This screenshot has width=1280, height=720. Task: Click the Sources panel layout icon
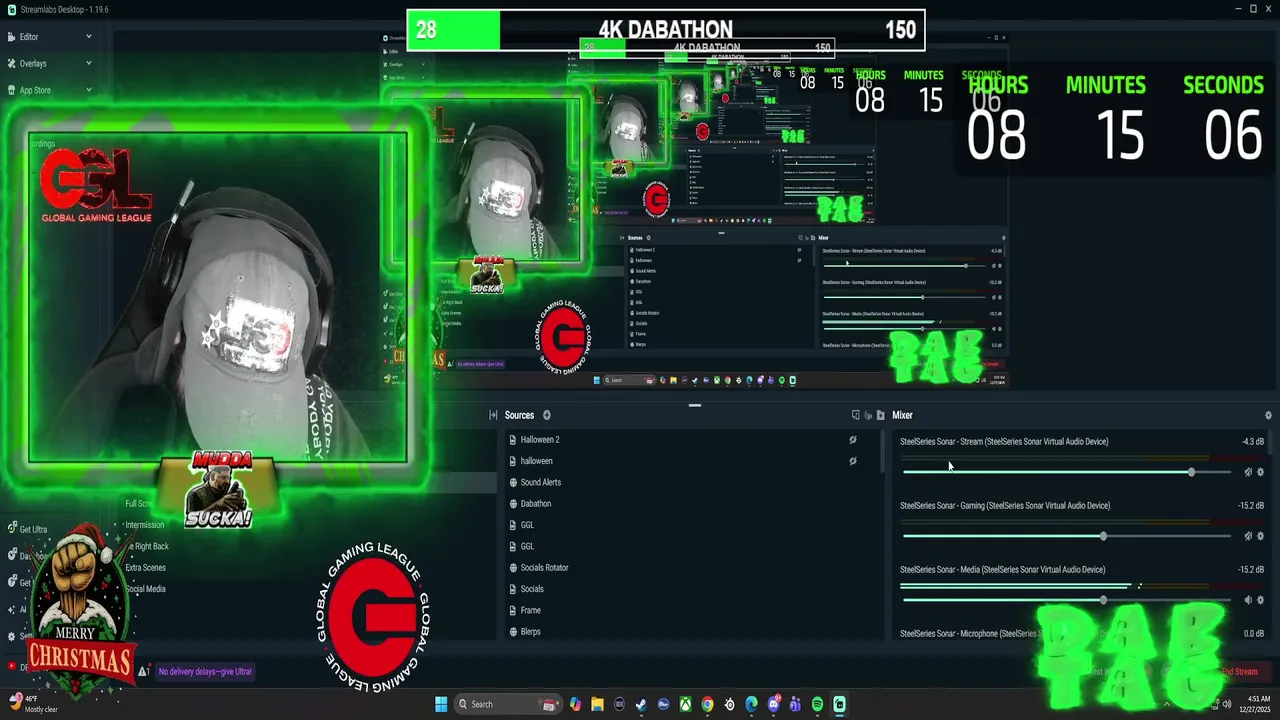pos(493,415)
